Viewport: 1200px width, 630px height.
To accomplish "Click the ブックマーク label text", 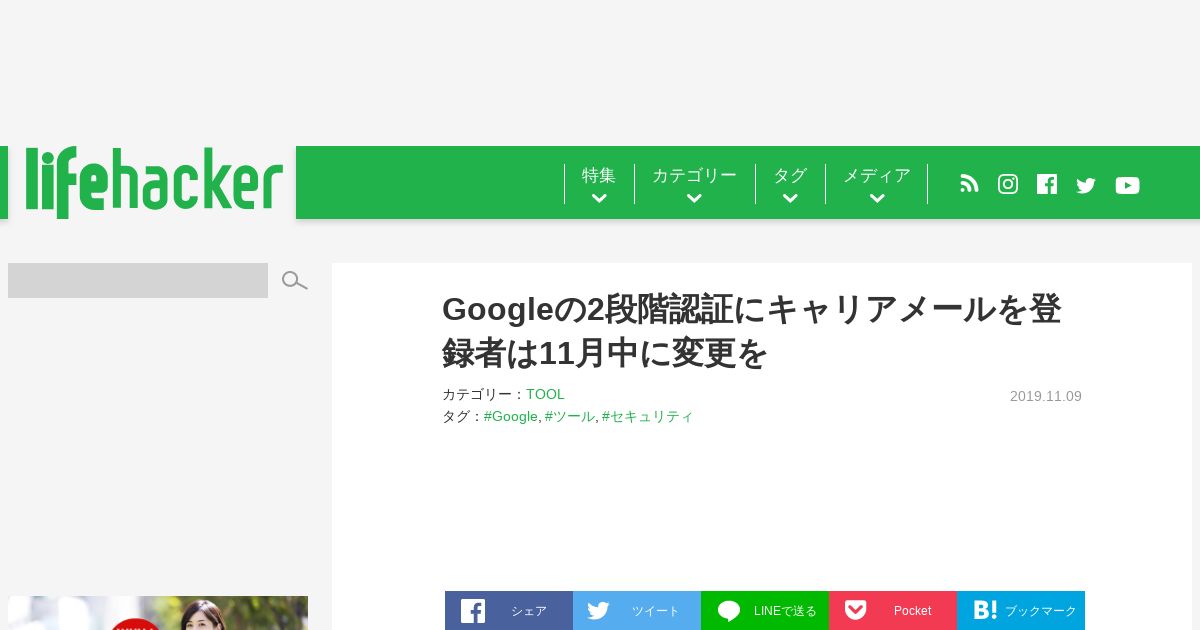I will tap(1041, 611).
